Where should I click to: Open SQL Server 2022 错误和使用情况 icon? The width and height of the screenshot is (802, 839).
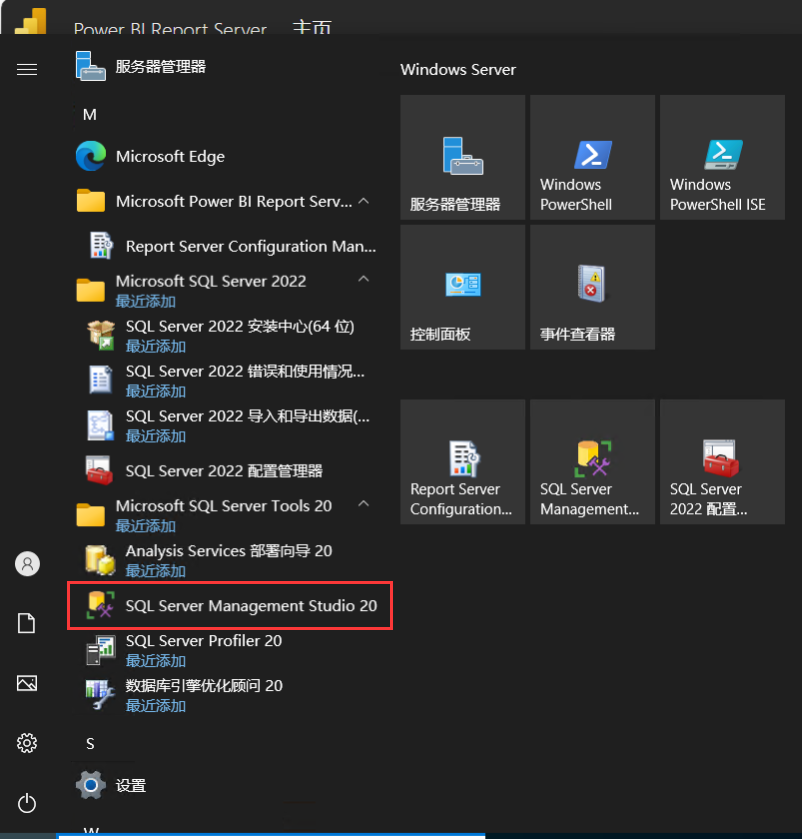tap(101, 380)
